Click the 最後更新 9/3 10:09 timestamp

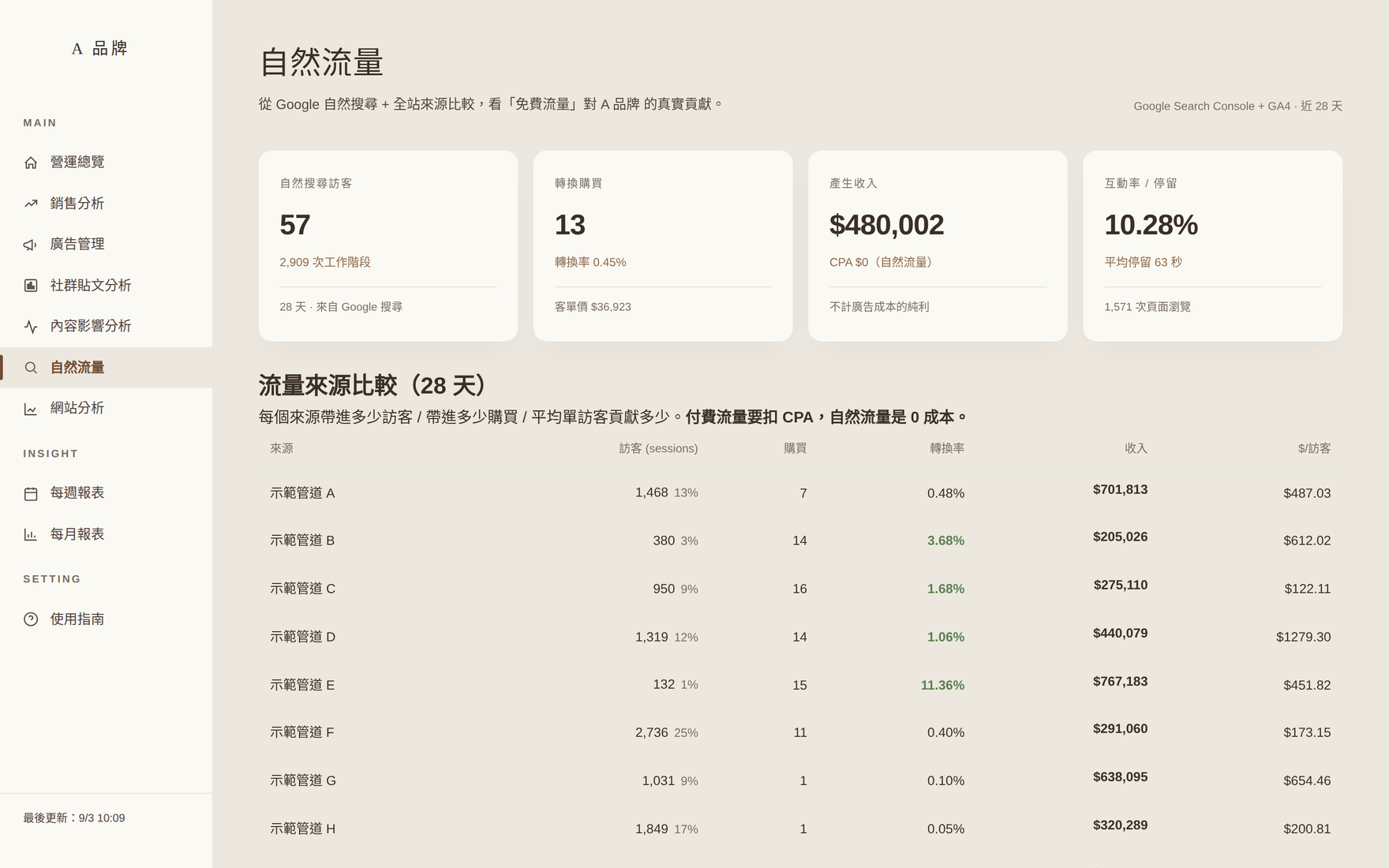74,818
